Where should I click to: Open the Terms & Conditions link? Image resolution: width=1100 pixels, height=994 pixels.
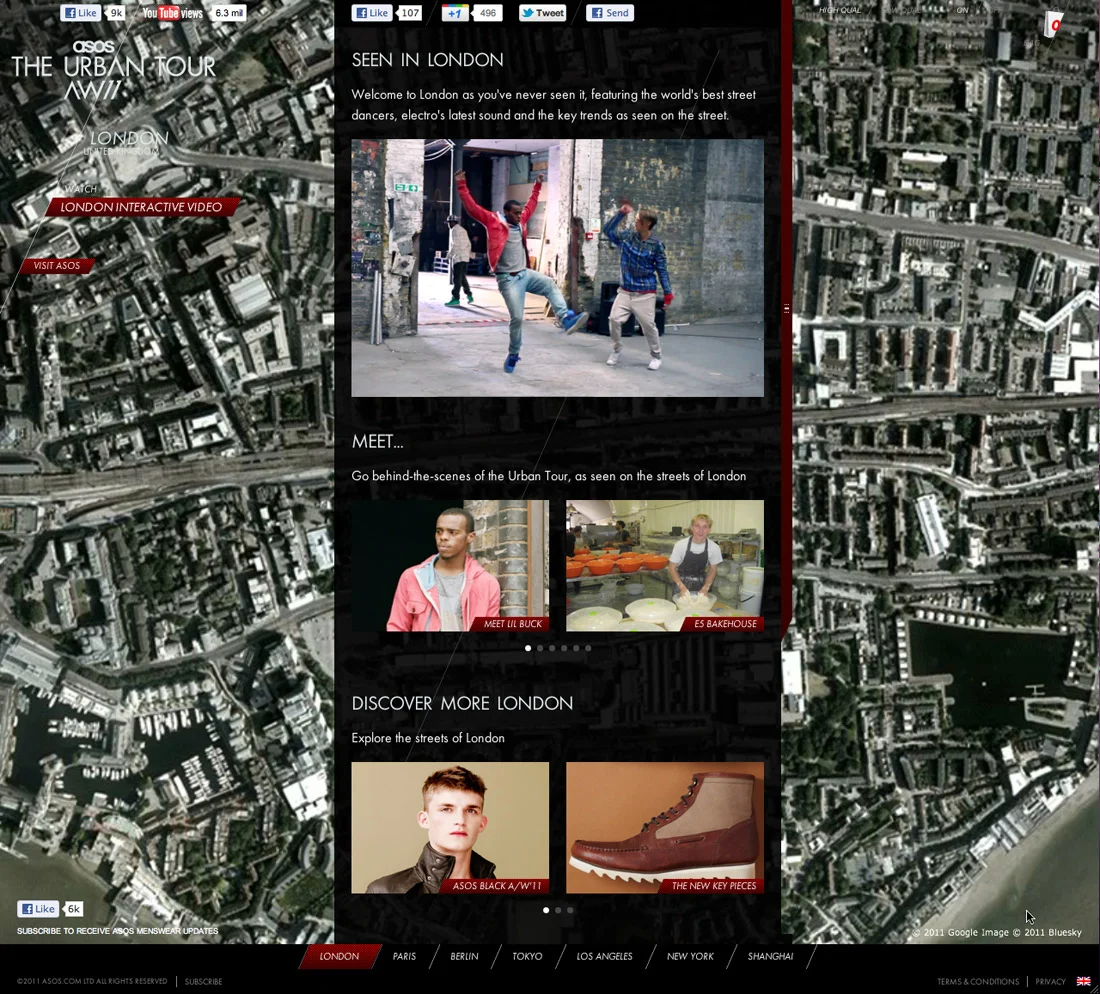978,981
